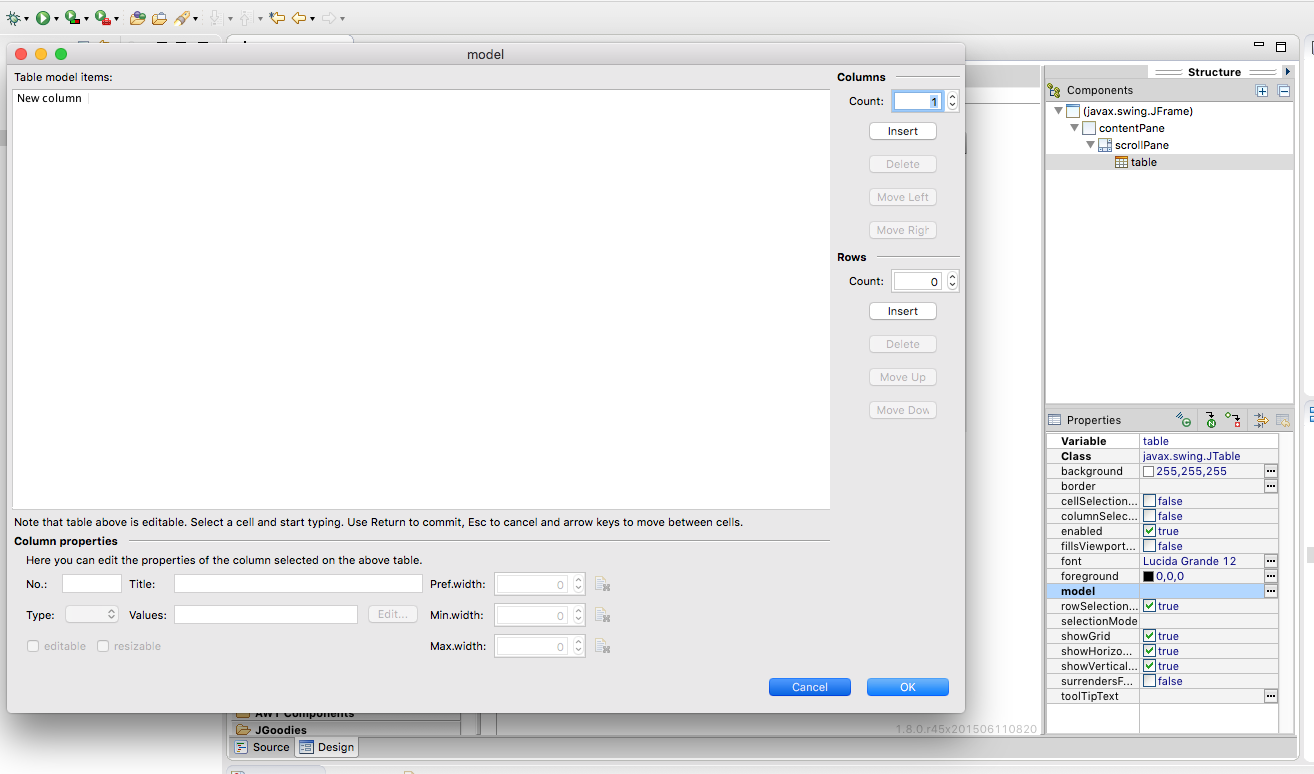Click the Cancel button in model dialog
Screen dimensions: 1314x774
(810, 687)
